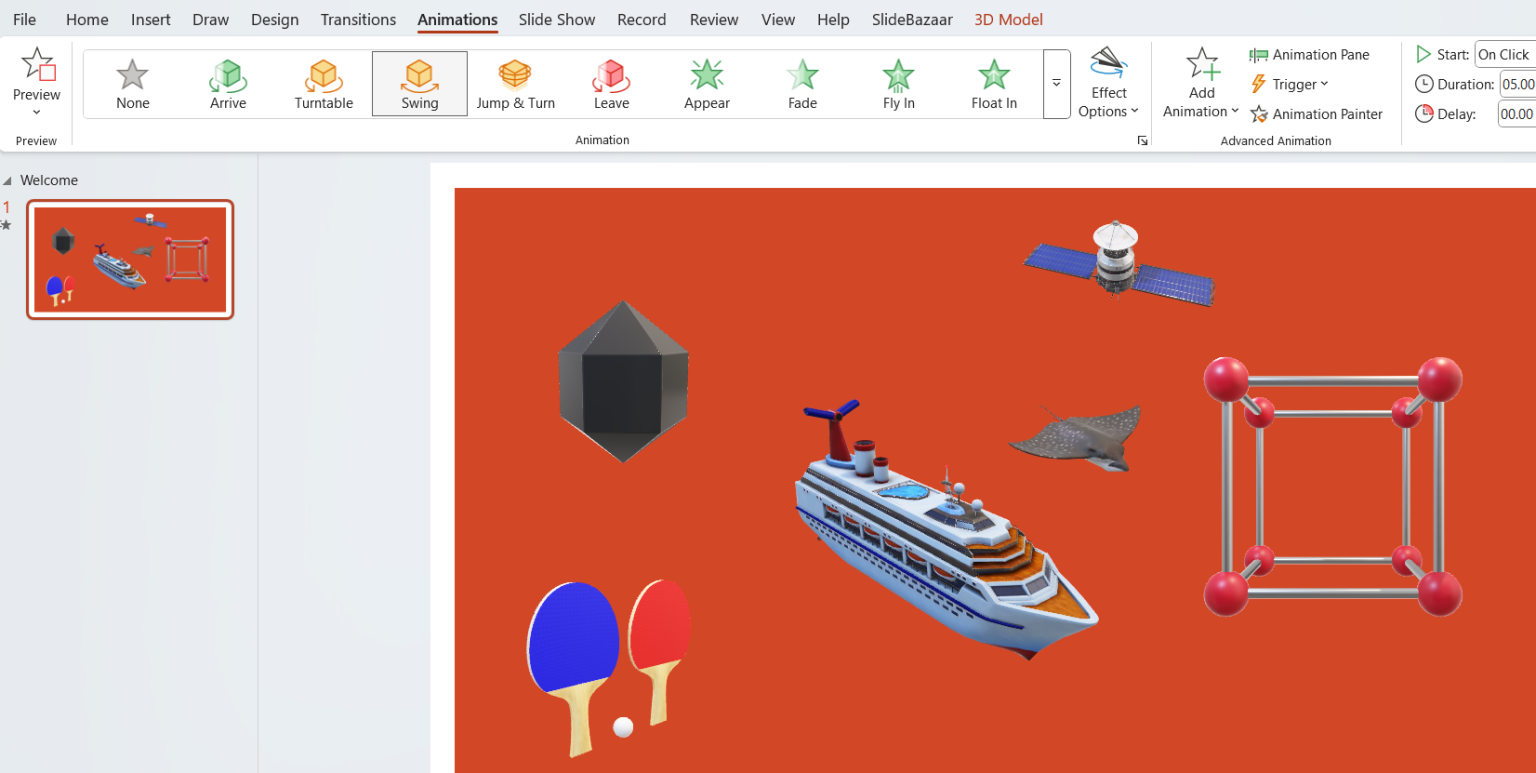Click the Preview animation button
The image size is (1536, 773).
[36, 80]
